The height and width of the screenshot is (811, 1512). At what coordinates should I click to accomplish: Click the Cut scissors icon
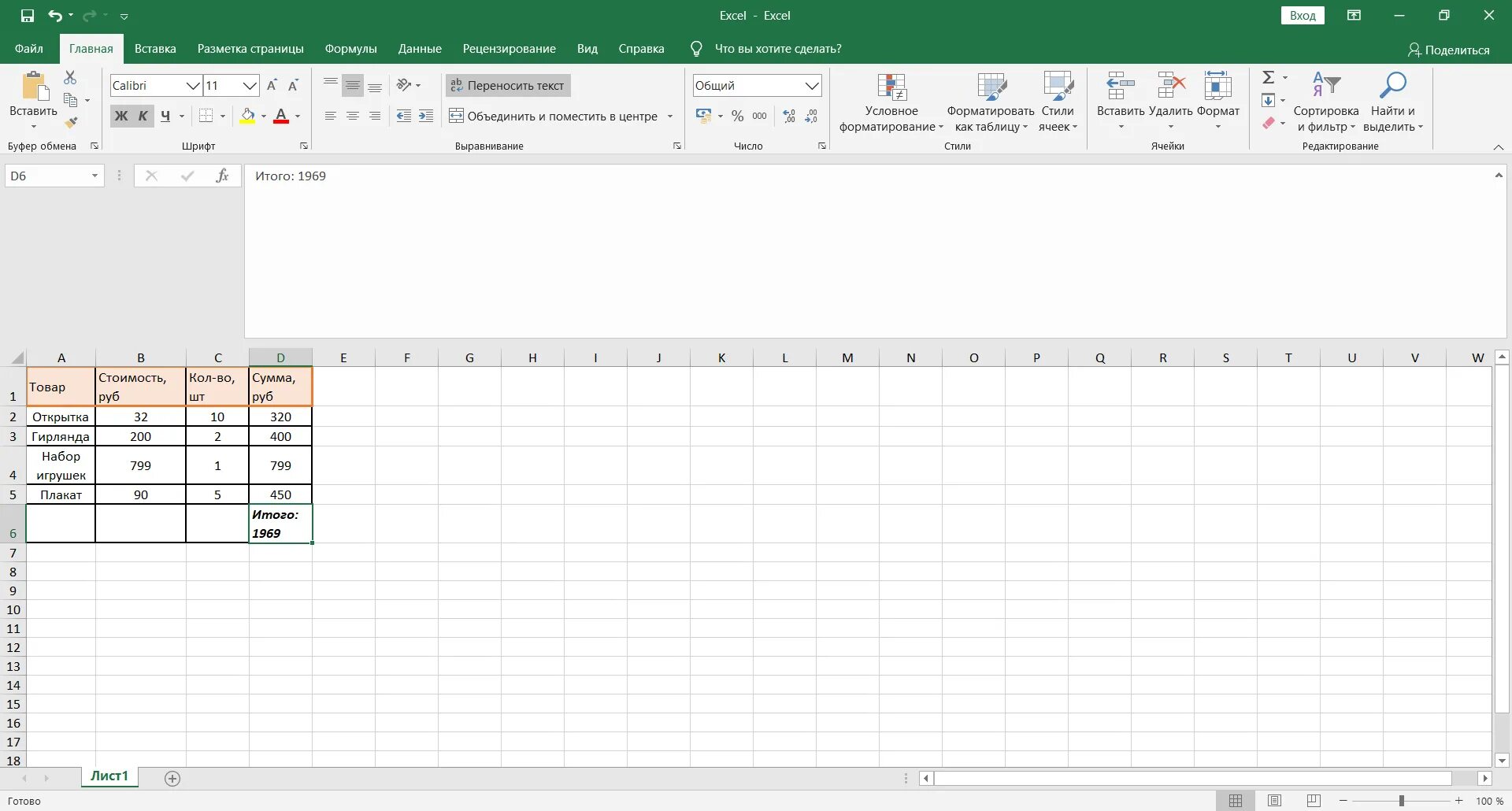[70, 77]
